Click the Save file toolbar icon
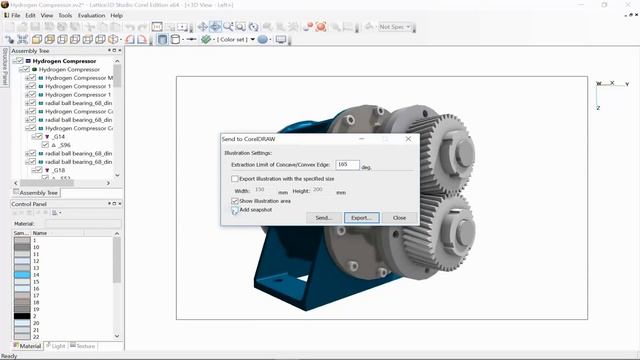 pyautogui.click(x=36, y=27)
